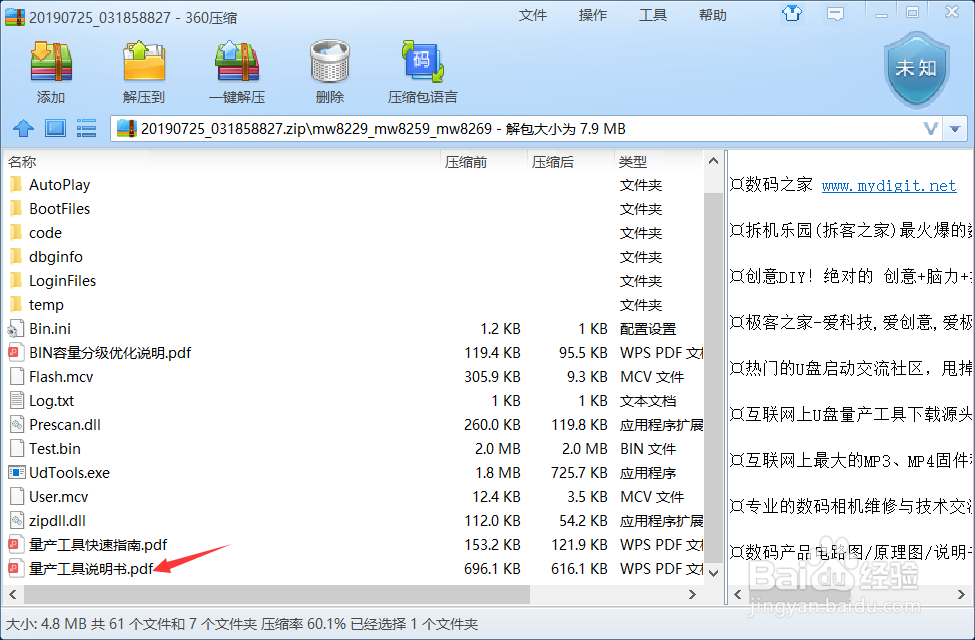Click the 配置设置 type cell
This screenshot has width=975, height=640.
pos(648,329)
